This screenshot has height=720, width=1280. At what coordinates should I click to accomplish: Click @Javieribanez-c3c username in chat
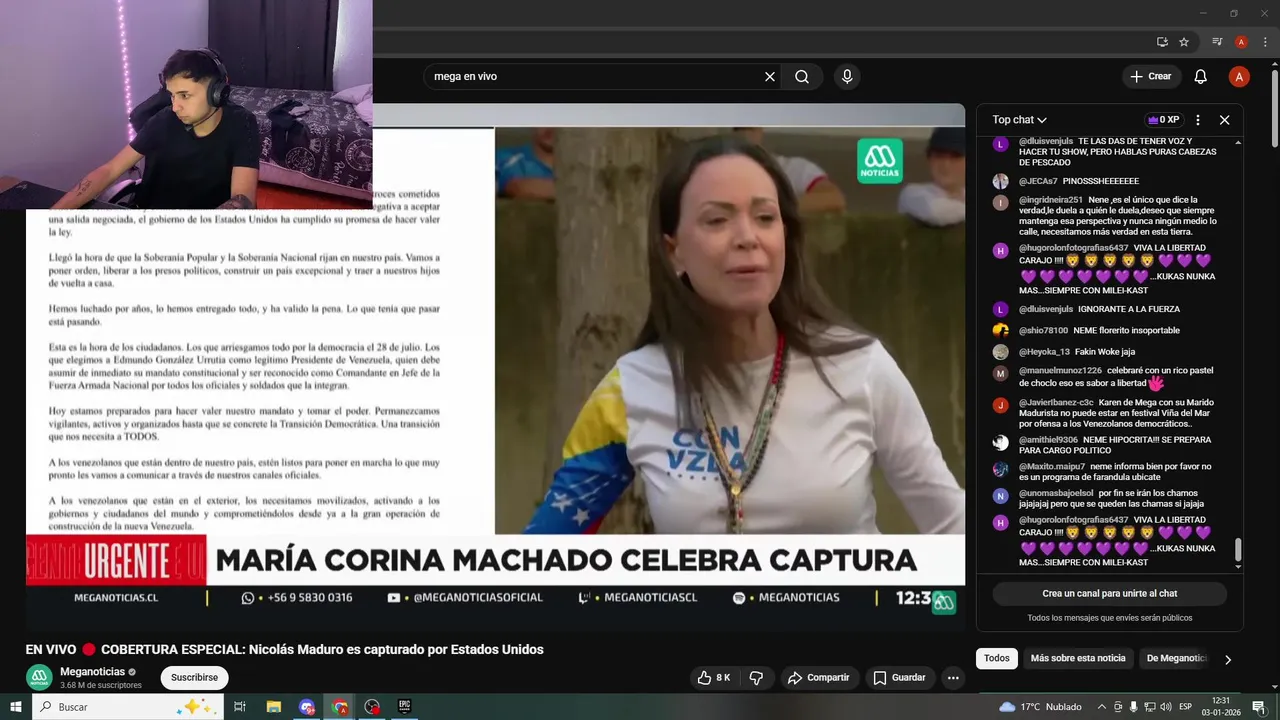pyautogui.click(x=1056, y=403)
